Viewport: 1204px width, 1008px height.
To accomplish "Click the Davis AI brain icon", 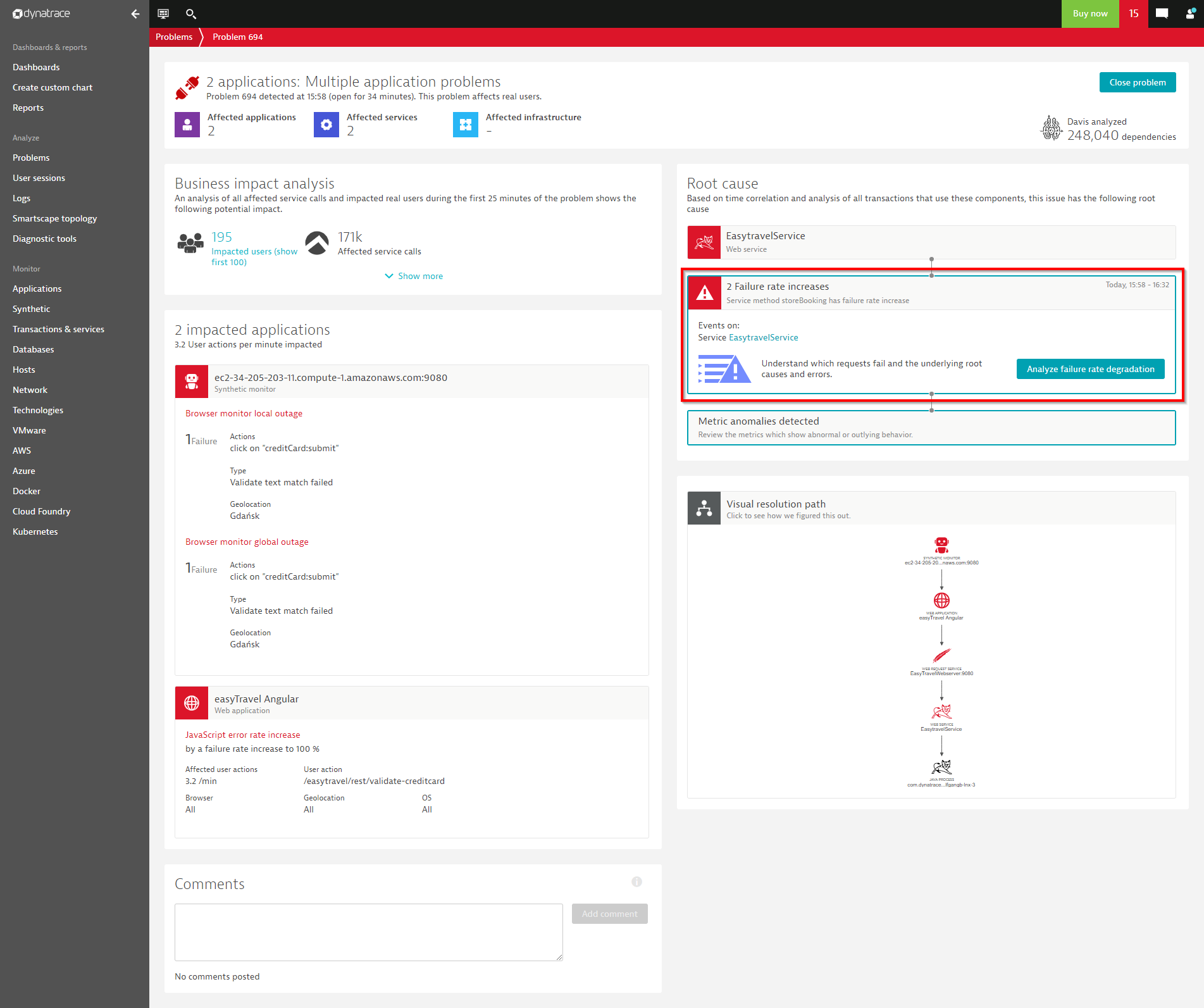I will click(x=1052, y=128).
